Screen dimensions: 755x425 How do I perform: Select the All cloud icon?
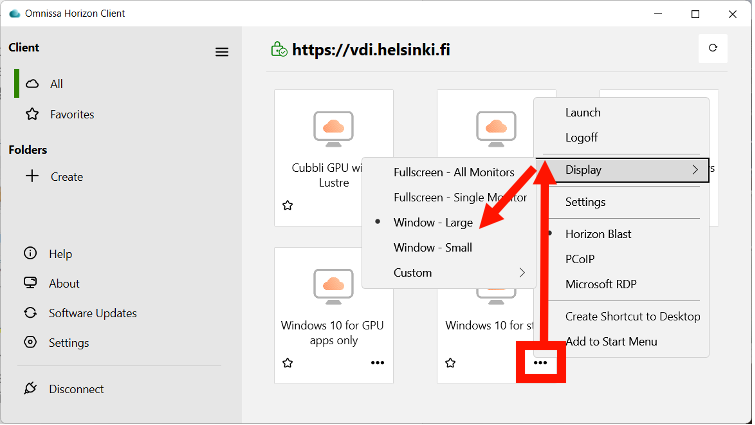pyautogui.click(x=32, y=84)
